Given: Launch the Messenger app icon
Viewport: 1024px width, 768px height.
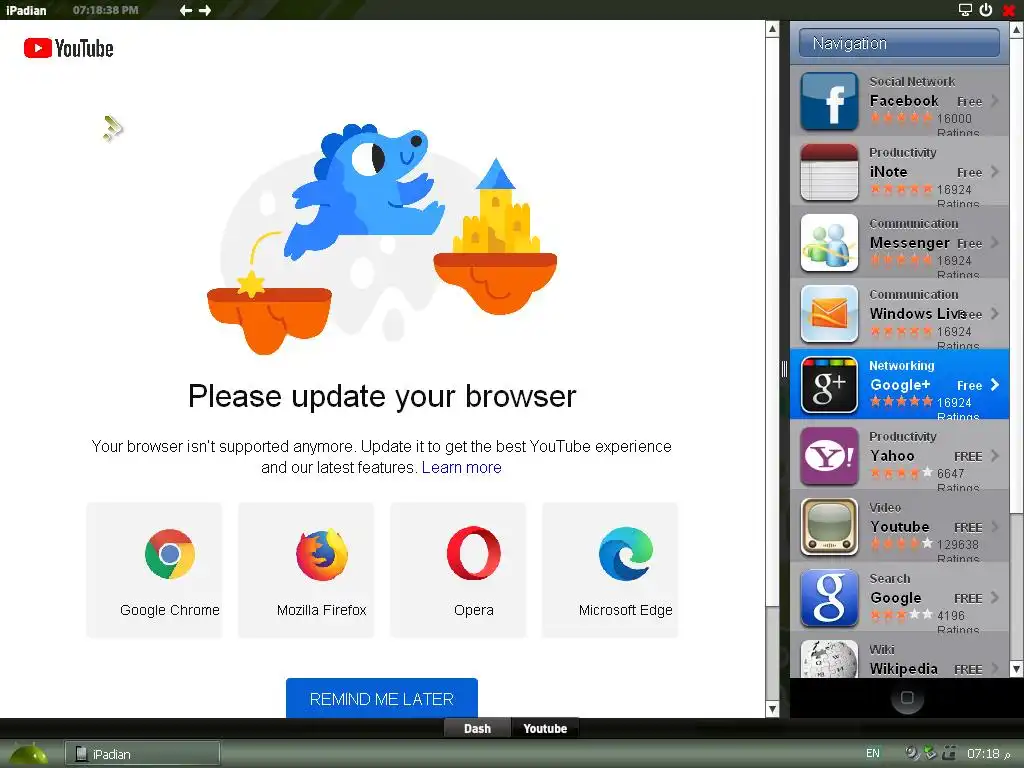Looking at the screenshot, I should point(829,243).
